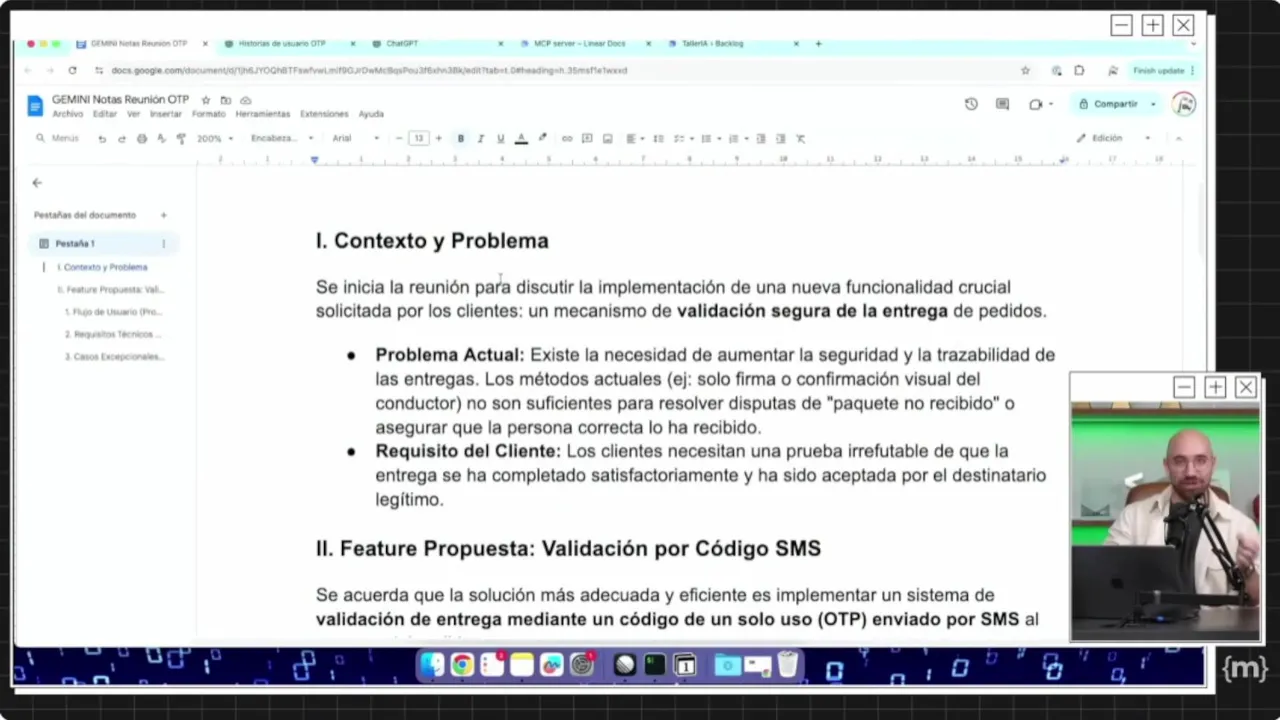
Task: Bookmark this page with star icon
Action: pos(1025,71)
